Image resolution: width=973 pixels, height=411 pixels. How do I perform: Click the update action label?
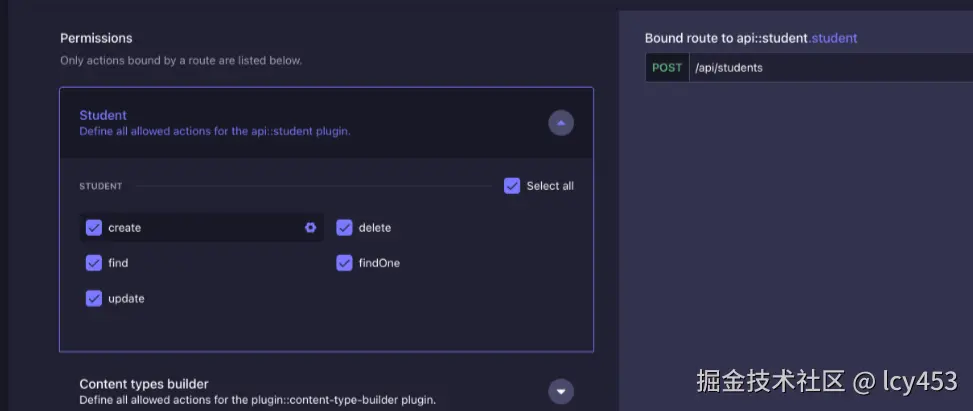tap(126, 298)
